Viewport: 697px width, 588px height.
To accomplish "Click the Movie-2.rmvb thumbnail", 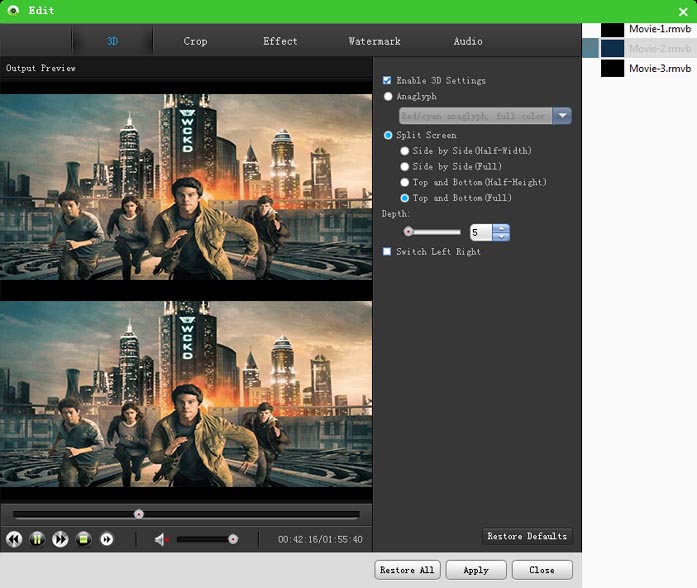I will (612, 48).
